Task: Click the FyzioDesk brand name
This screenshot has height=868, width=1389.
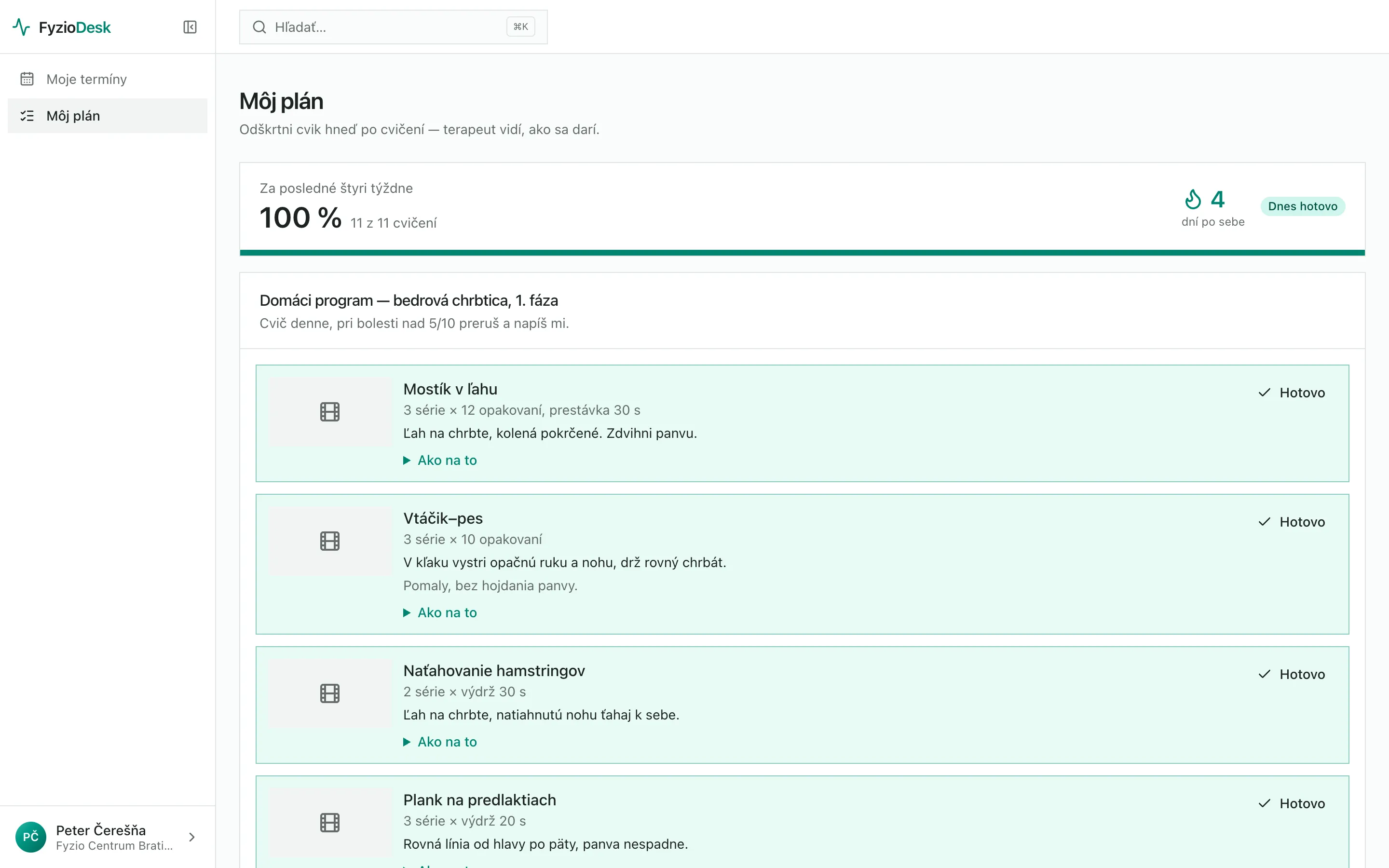Action: click(x=75, y=27)
